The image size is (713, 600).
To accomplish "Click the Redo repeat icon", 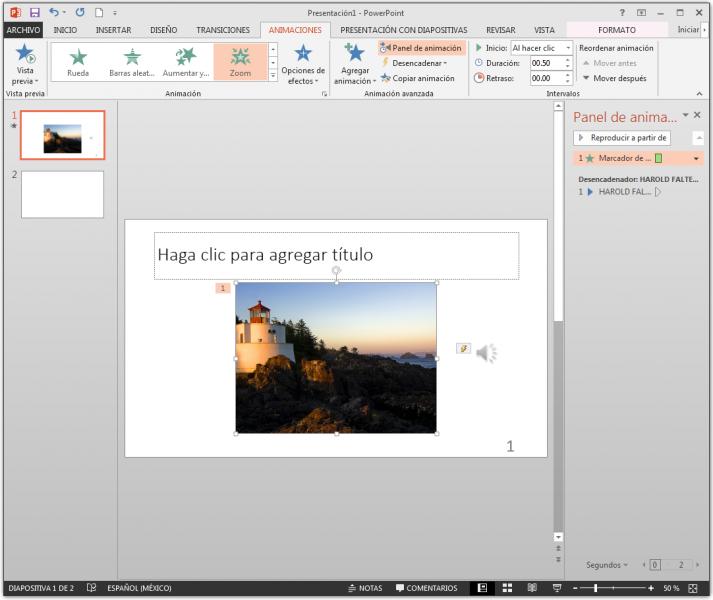I will pyautogui.click(x=80, y=12).
